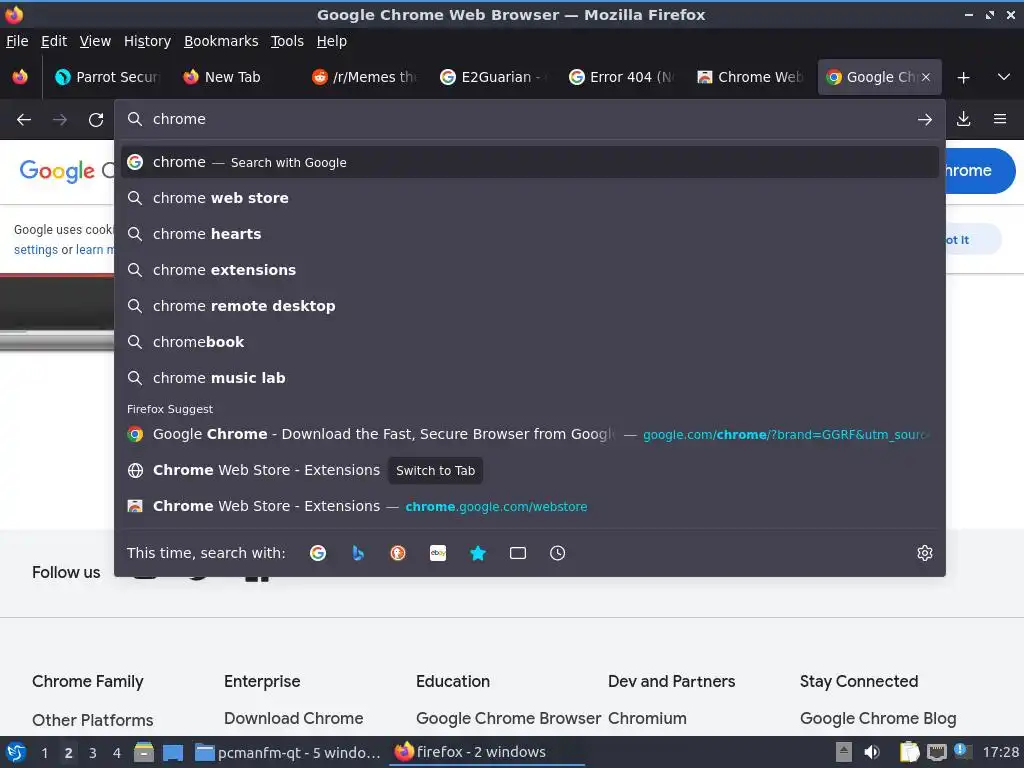The image size is (1024, 768).
Task: Open Firefox View from the tab bar
Action: [x=20, y=77]
